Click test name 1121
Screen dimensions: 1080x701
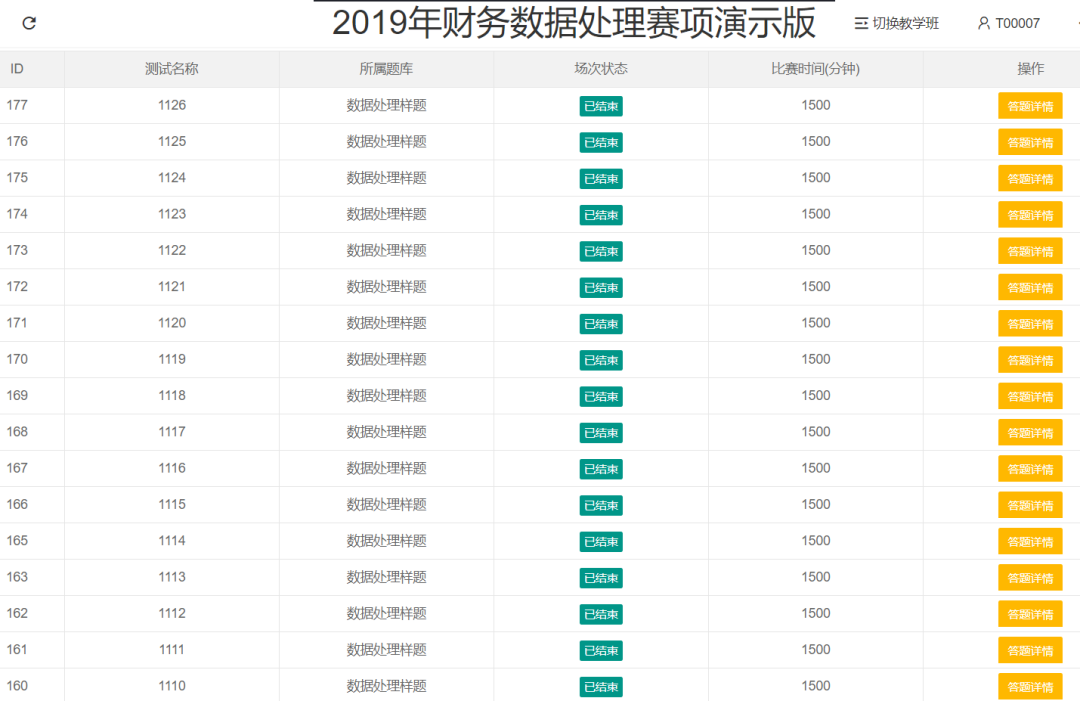point(172,286)
